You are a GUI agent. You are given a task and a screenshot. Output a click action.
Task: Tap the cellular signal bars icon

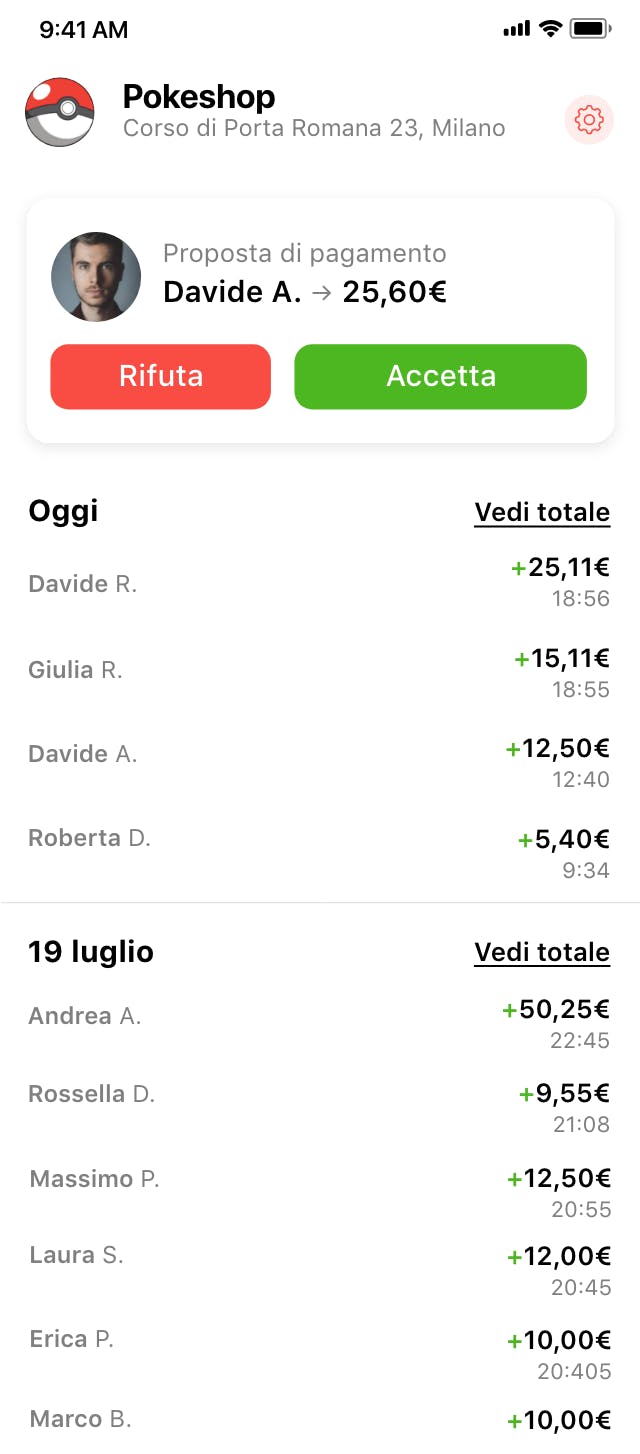(x=516, y=29)
